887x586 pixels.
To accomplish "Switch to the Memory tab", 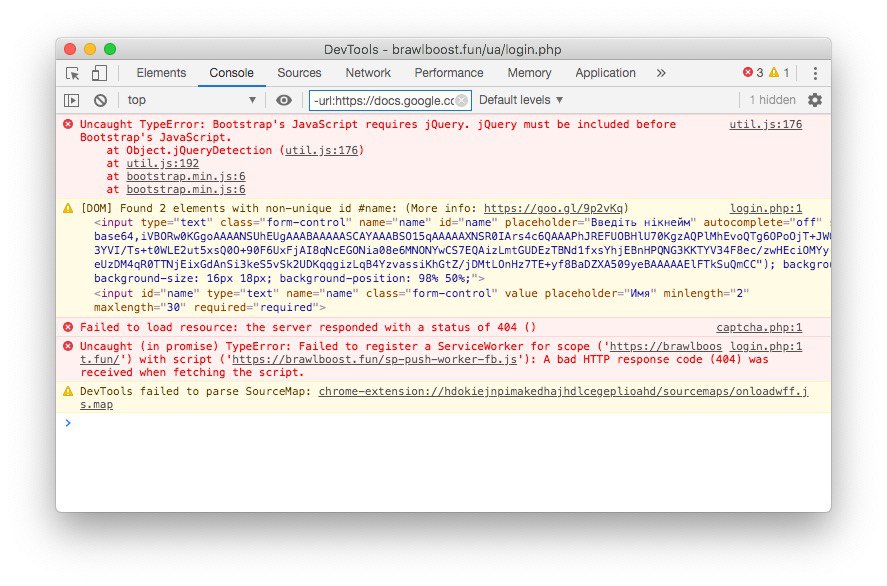I will coord(529,73).
